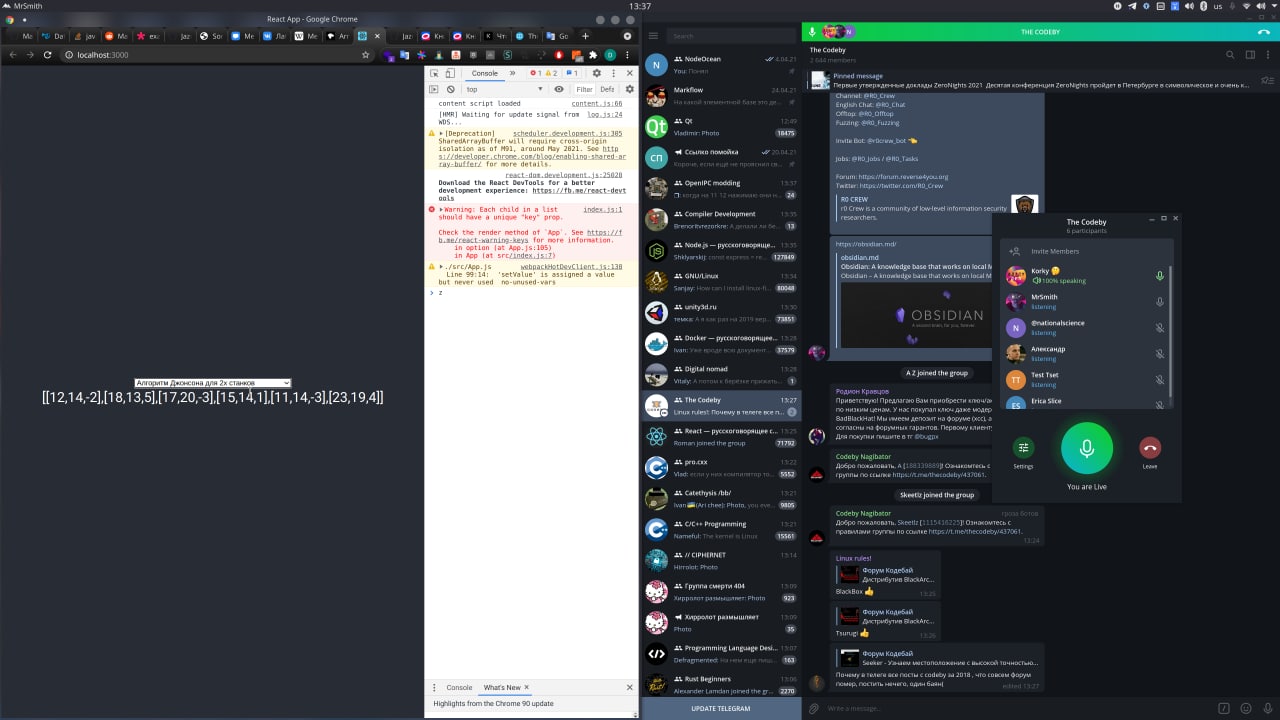Attach a file using the paperclip icon
Image resolution: width=1280 pixels, height=720 pixels.
814,708
